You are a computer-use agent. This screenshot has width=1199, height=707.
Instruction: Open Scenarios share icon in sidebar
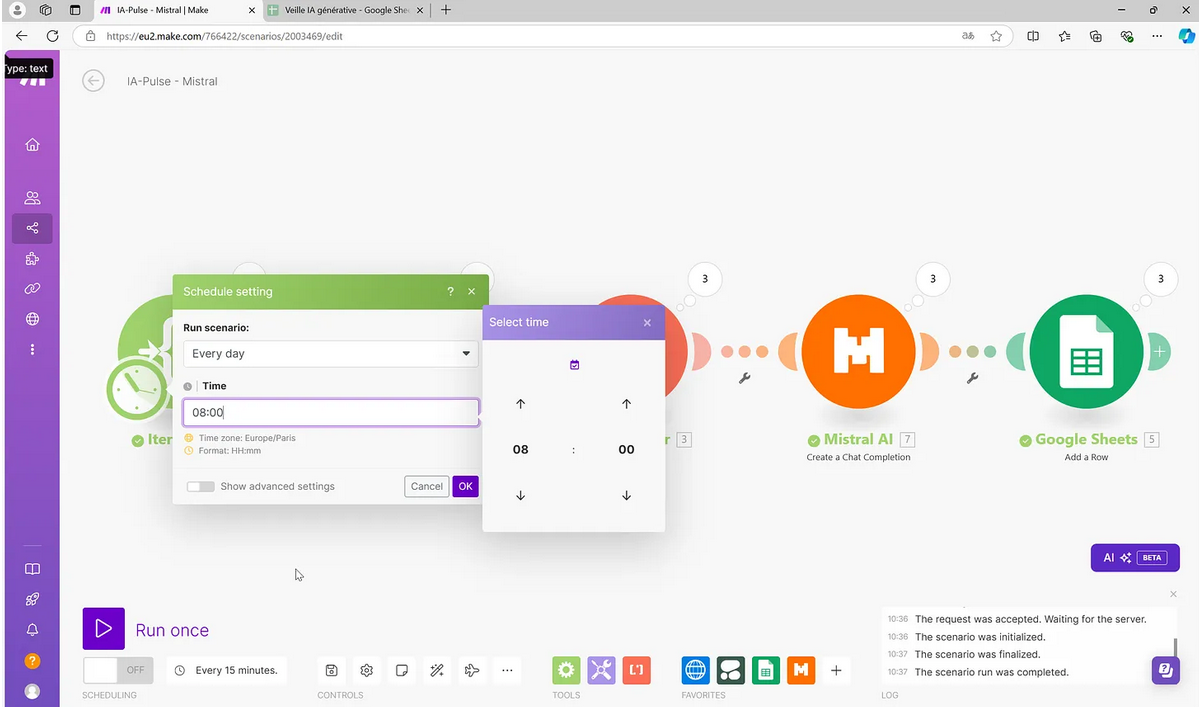[32, 228]
